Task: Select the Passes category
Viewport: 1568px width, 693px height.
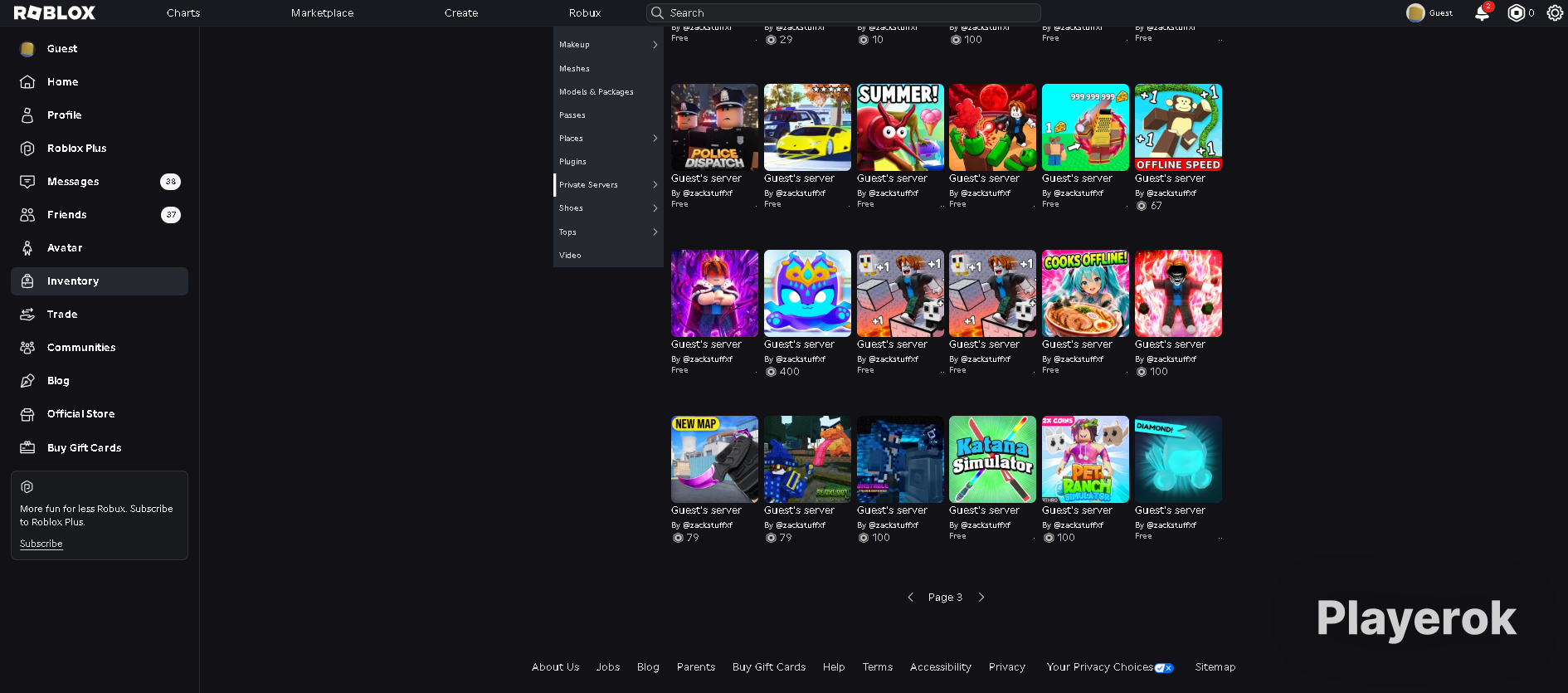Action: [572, 115]
